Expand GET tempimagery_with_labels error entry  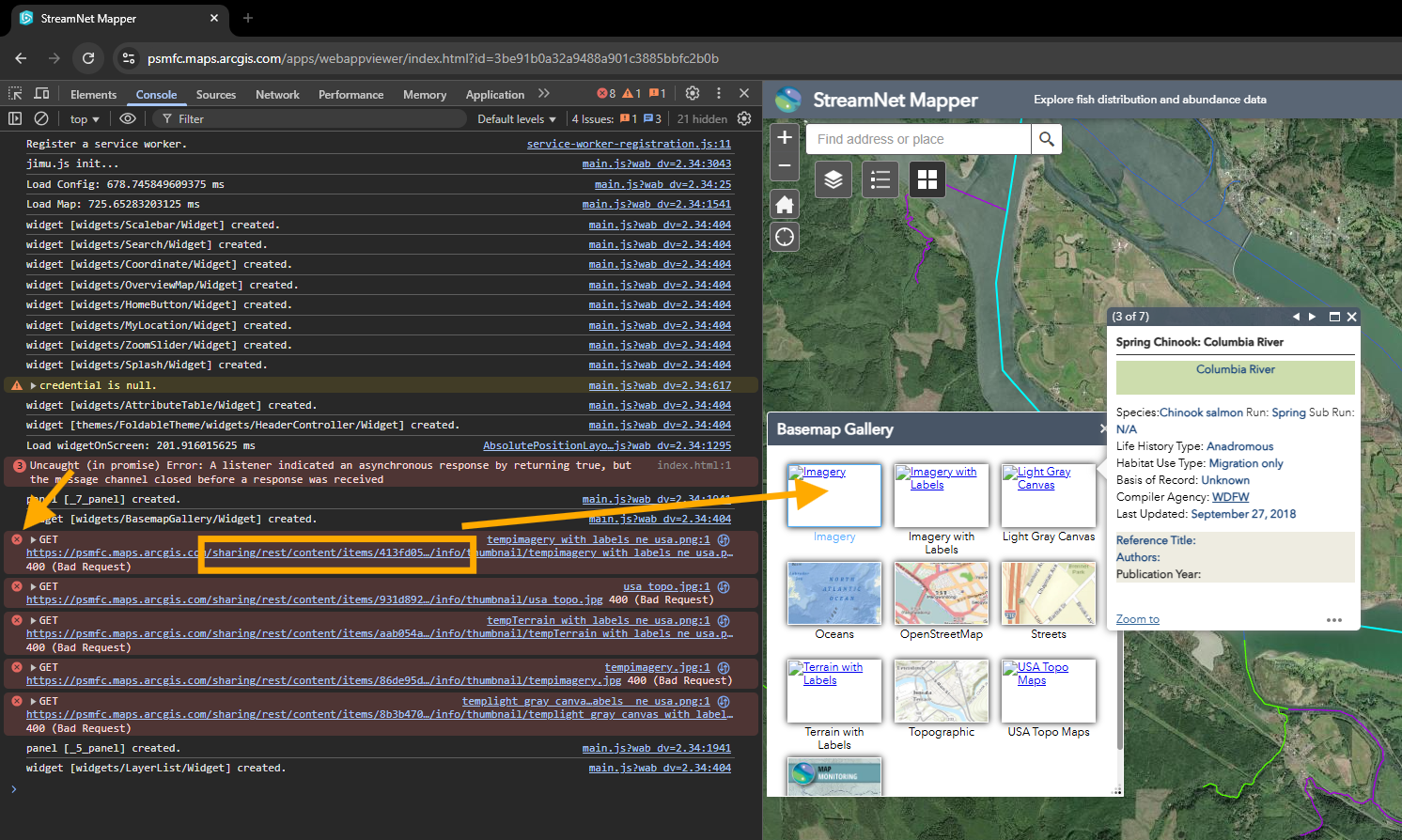34,539
